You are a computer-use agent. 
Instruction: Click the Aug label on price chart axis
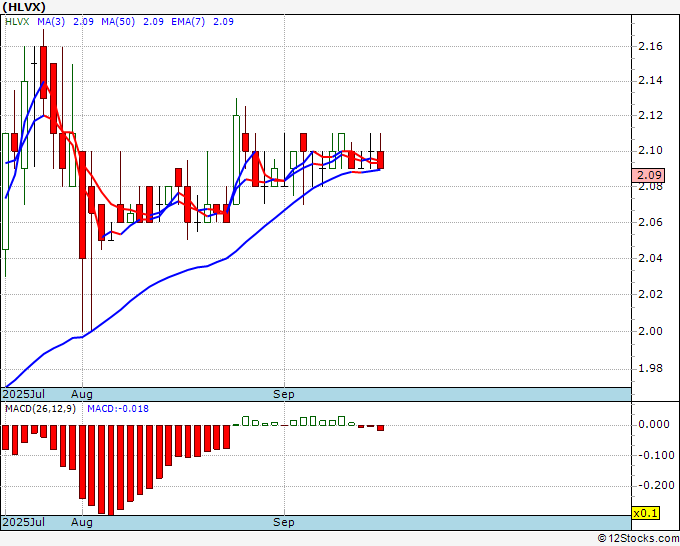[x=82, y=394]
